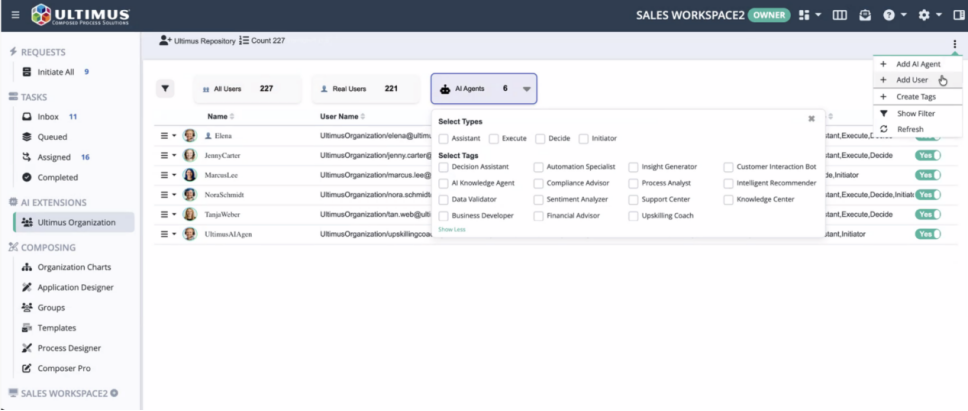The width and height of the screenshot is (968, 411).
Task: Check the Upskilling Coach tag
Action: coord(633,216)
